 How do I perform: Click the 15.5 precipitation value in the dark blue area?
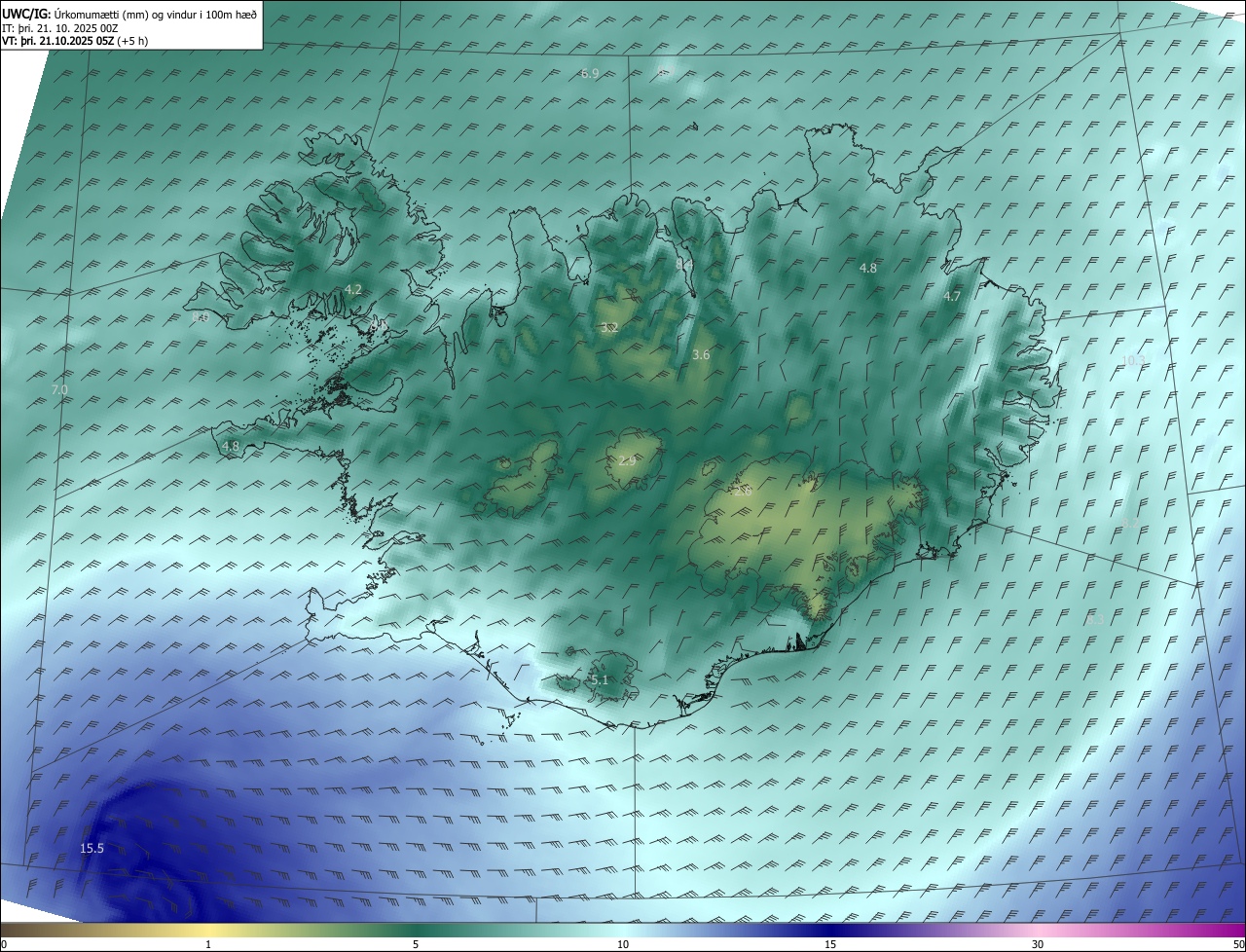click(92, 849)
